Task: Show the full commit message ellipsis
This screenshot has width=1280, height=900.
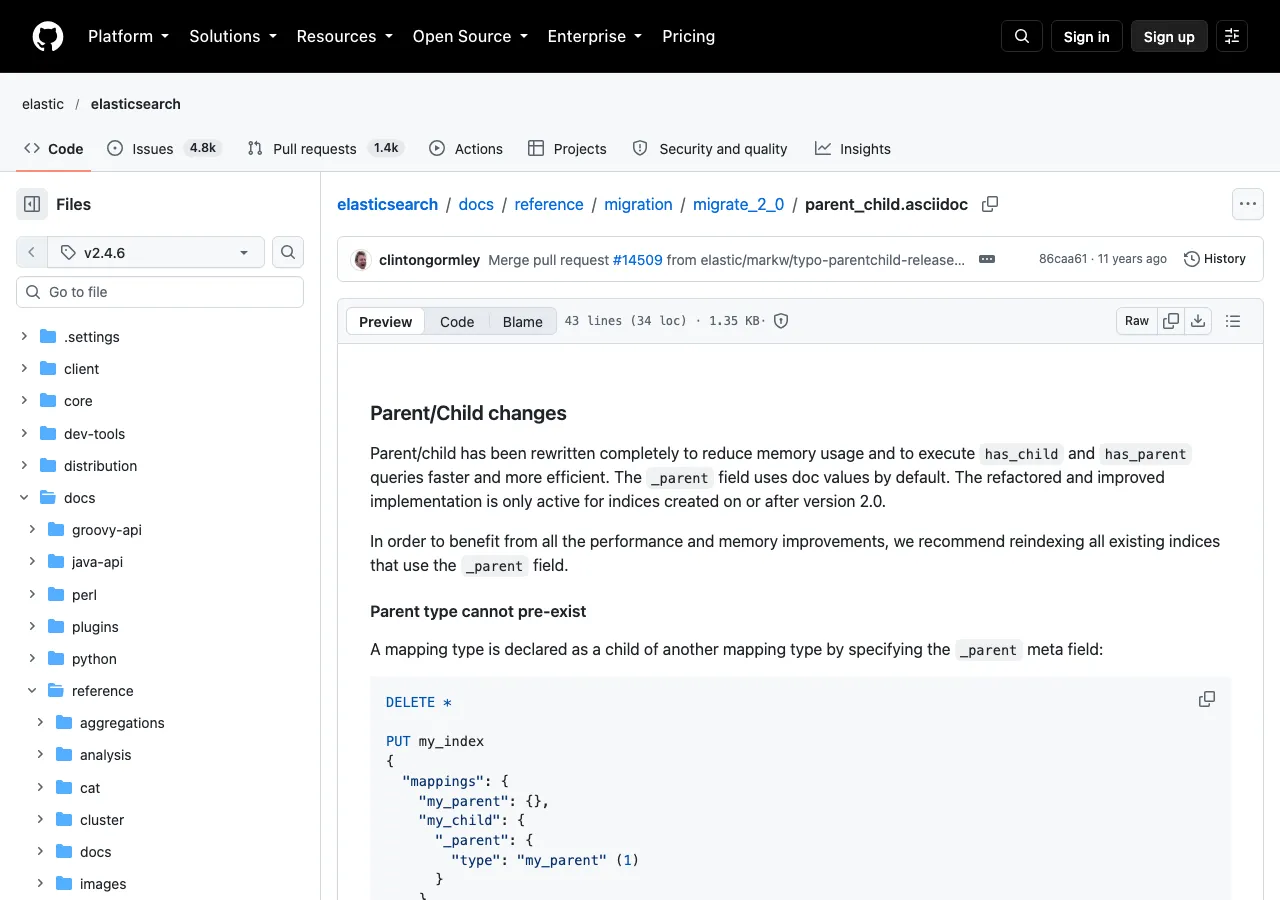Action: pos(987,259)
